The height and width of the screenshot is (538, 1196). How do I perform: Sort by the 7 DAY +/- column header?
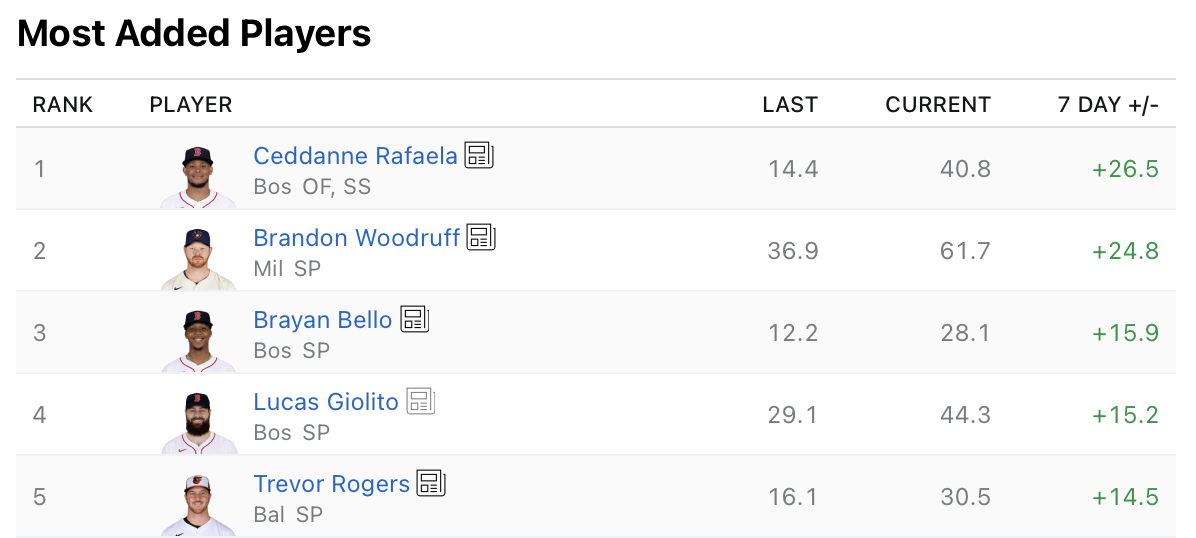pyautogui.click(x=1108, y=105)
